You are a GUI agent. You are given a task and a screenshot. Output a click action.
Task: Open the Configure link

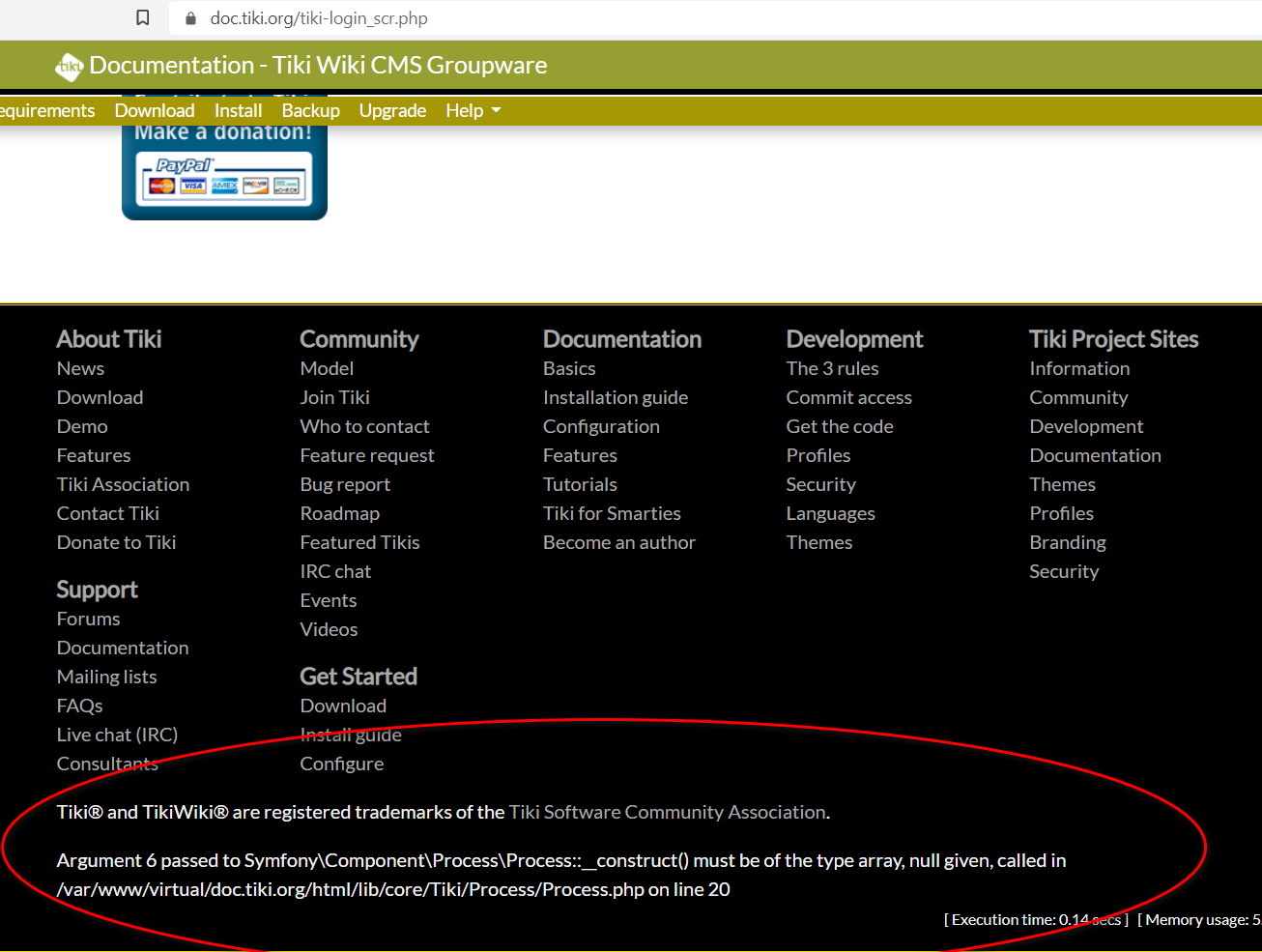341,764
